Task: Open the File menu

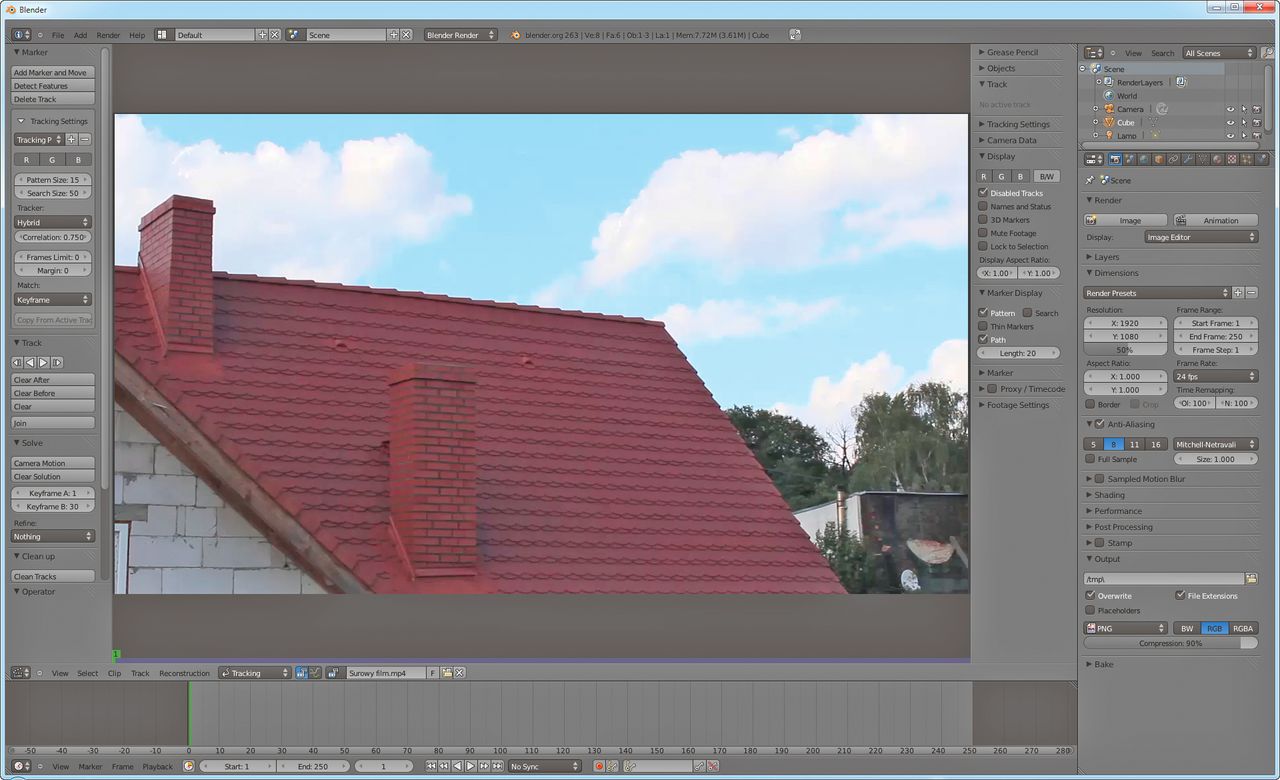Action: coord(58,35)
